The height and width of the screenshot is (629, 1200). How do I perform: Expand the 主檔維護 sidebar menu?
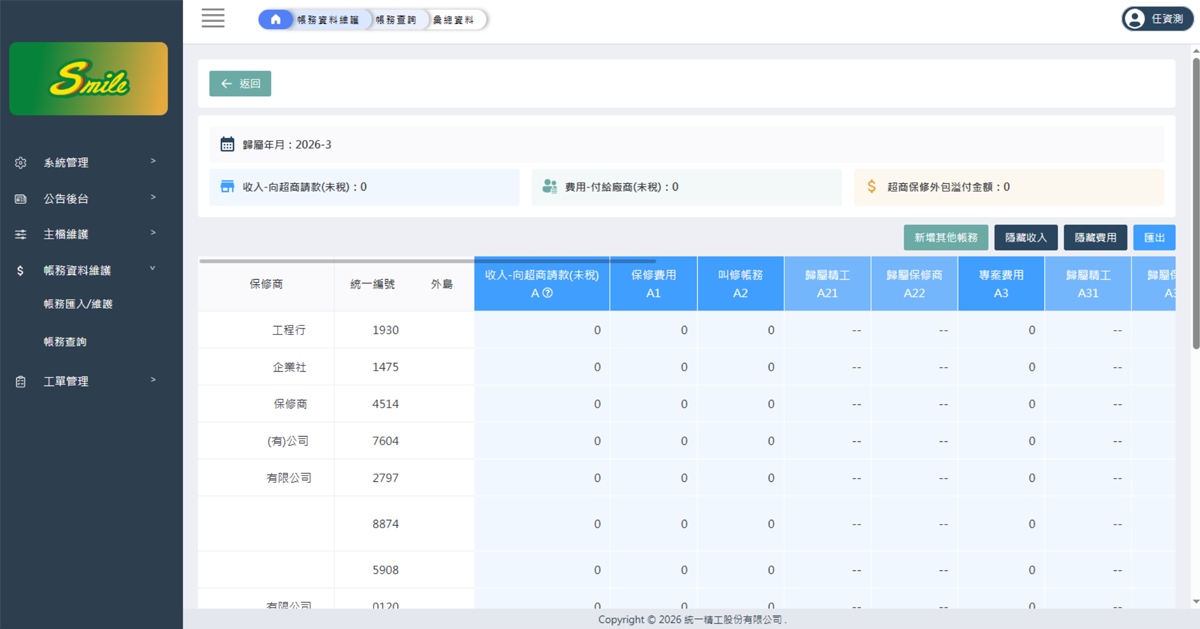pyautogui.click(x=66, y=235)
